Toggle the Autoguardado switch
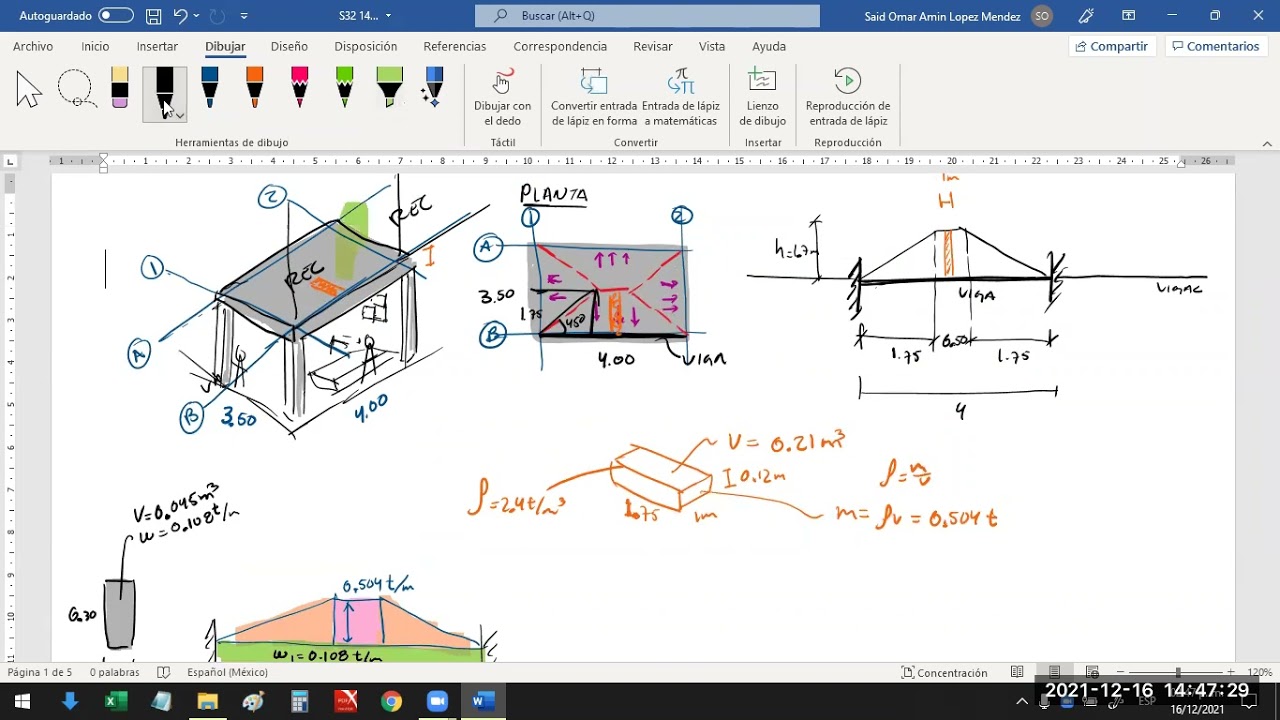Viewport: 1280px width, 720px height. (116, 16)
